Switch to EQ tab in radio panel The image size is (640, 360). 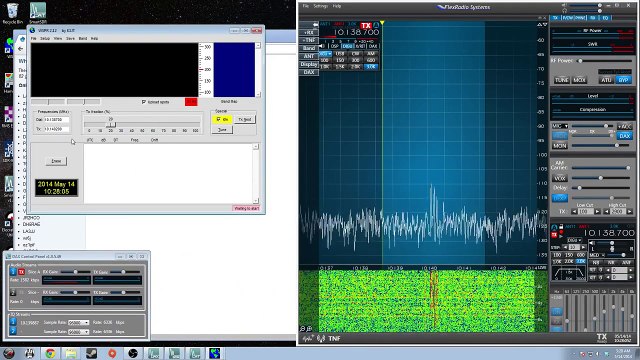pyautogui.click(x=605, y=18)
